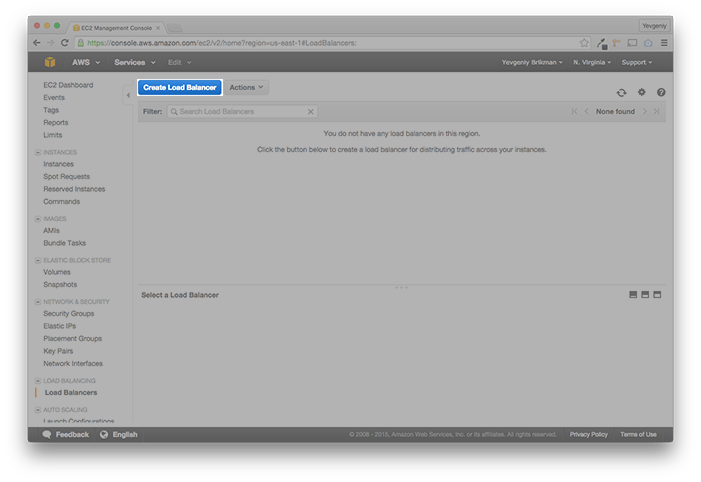Open Key Pairs in sidebar
Screen dimensions: 701x482
point(58,351)
